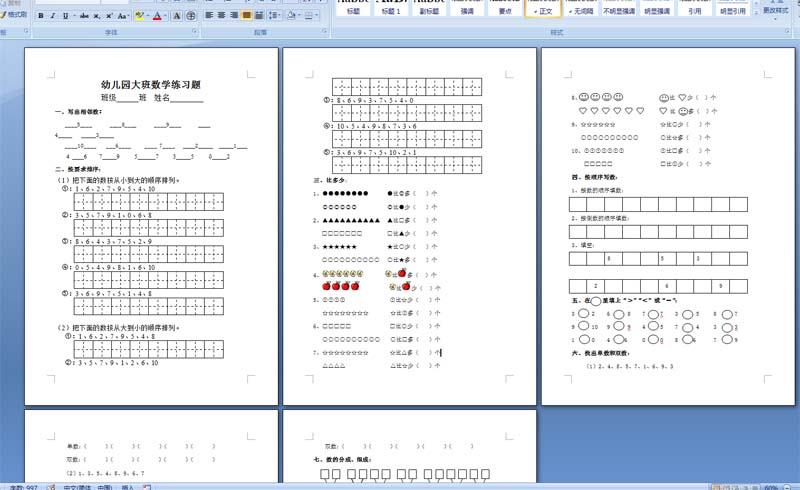This screenshot has width=800, height=490.
Task: Select the 明显强调 style
Action: point(657,8)
